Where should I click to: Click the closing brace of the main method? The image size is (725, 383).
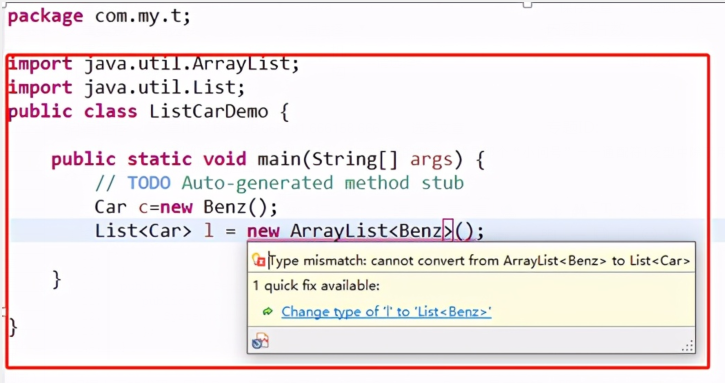[56, 279]
